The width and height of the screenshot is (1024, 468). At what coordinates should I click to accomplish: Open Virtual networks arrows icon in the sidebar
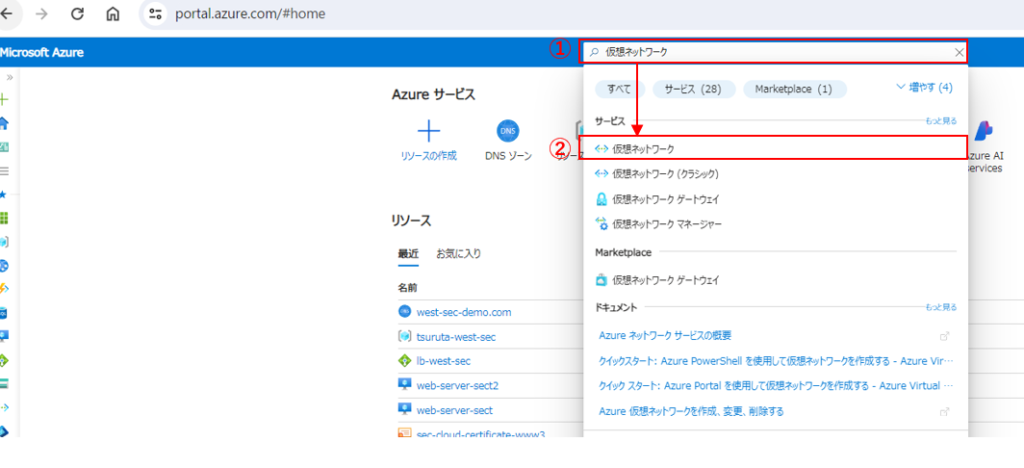4,407
